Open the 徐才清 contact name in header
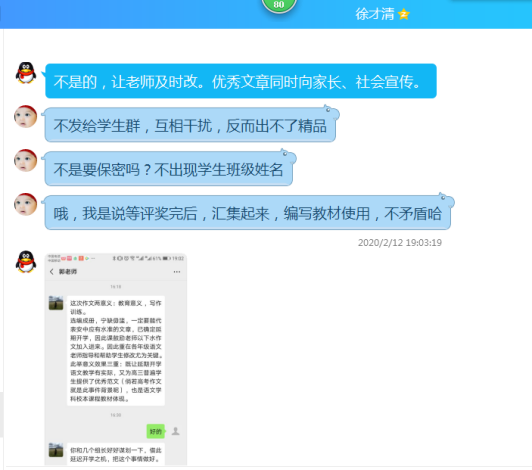The image size is (532, 470). click(x=375, y=14)
